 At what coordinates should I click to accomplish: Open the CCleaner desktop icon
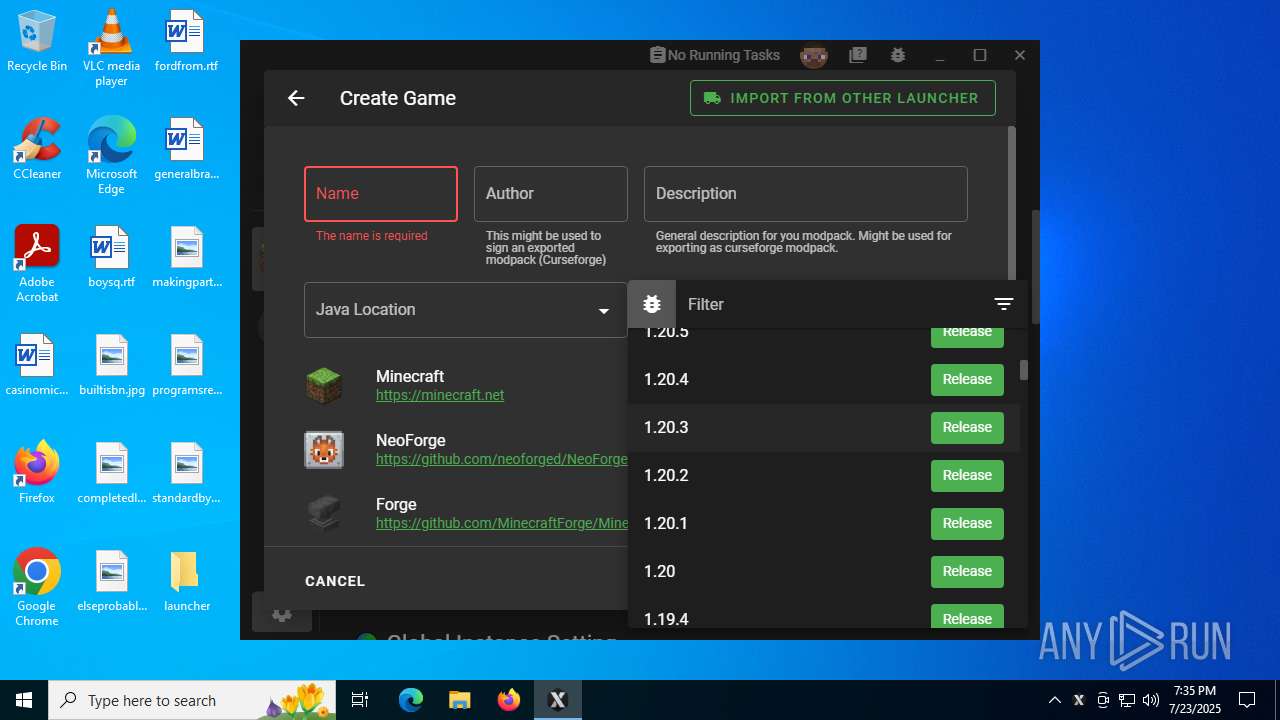click(x=37, y=148)
